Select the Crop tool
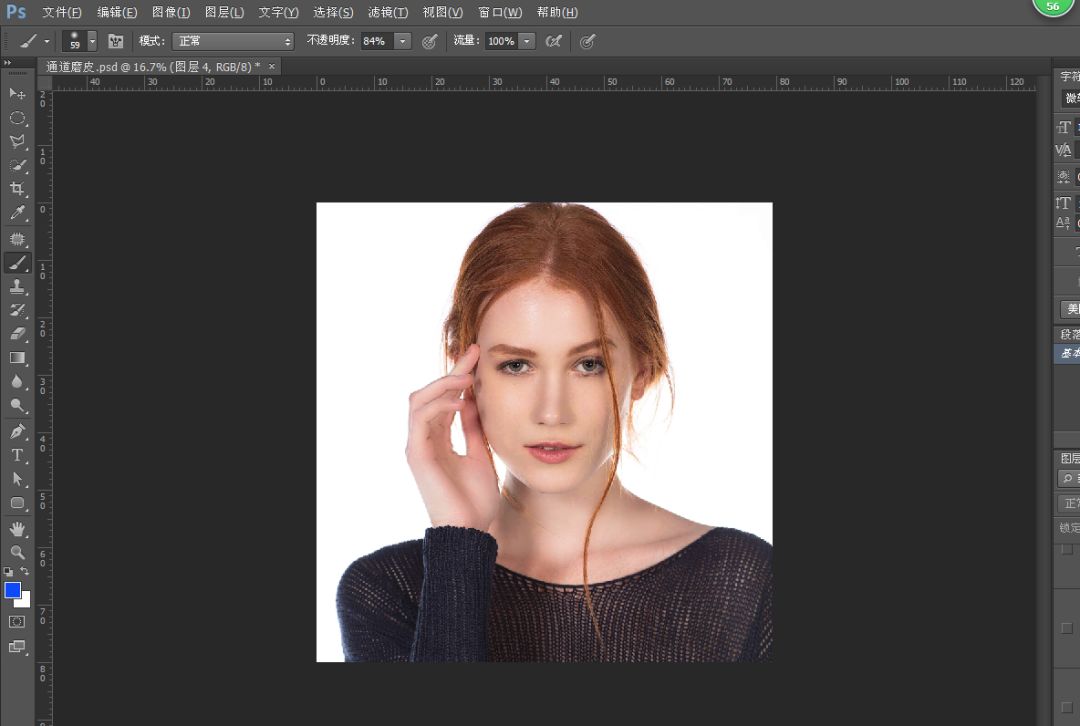Screen dimensions: 1080x726 coord(17,189)
